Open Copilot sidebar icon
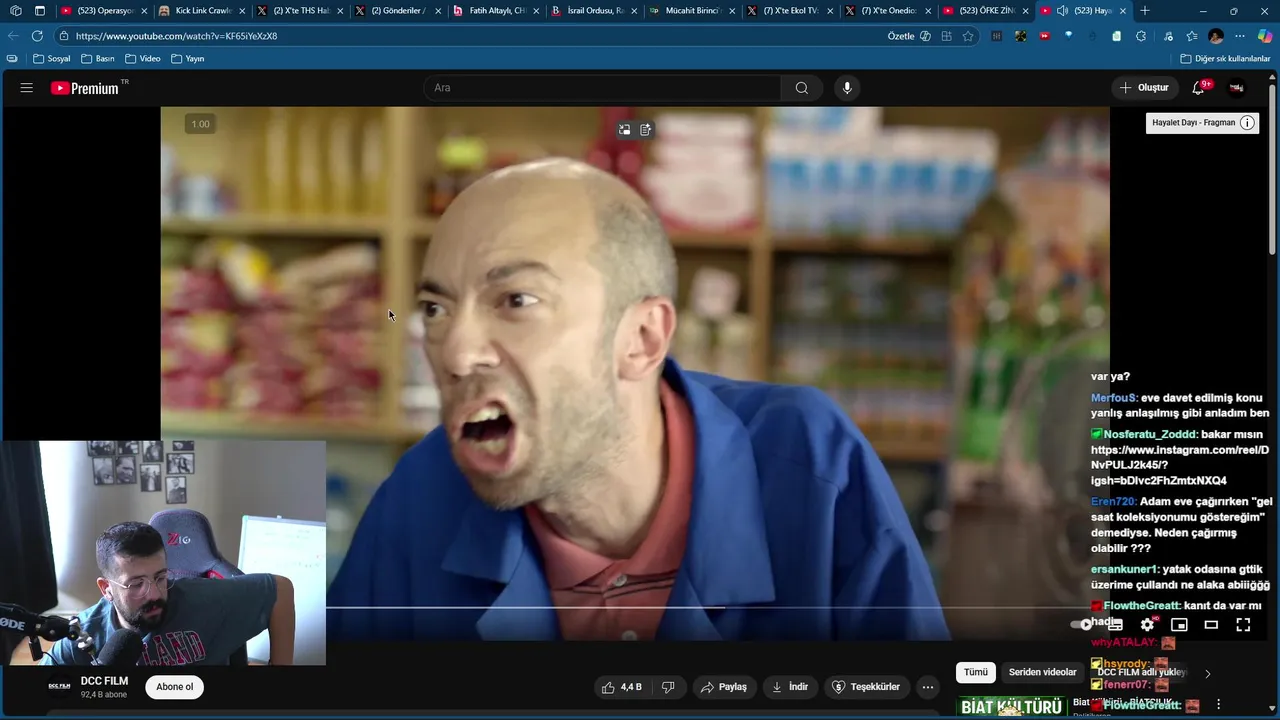 pyautogui.click(x=1265, y=36)
